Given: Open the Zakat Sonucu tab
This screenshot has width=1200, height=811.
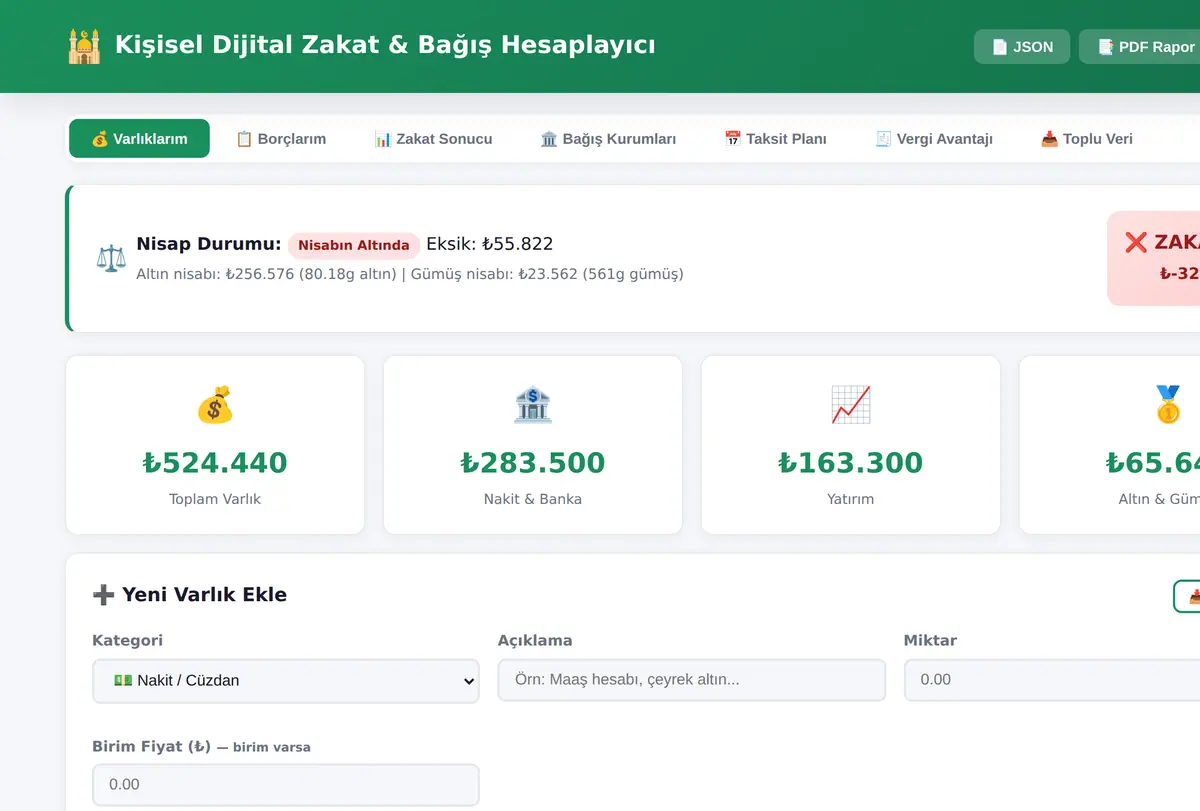Looking at the screenshot, I should point(433,139).
